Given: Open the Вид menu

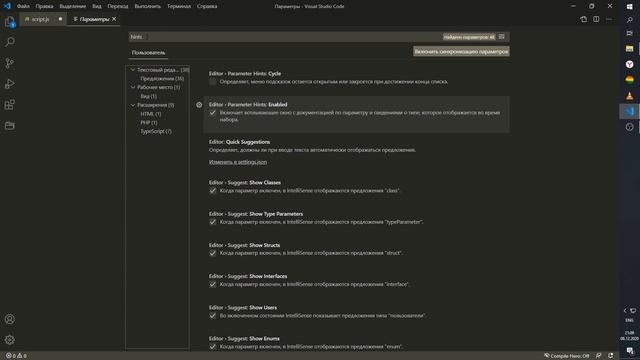Looking at the screenshot, I should (x=97, y=6).
